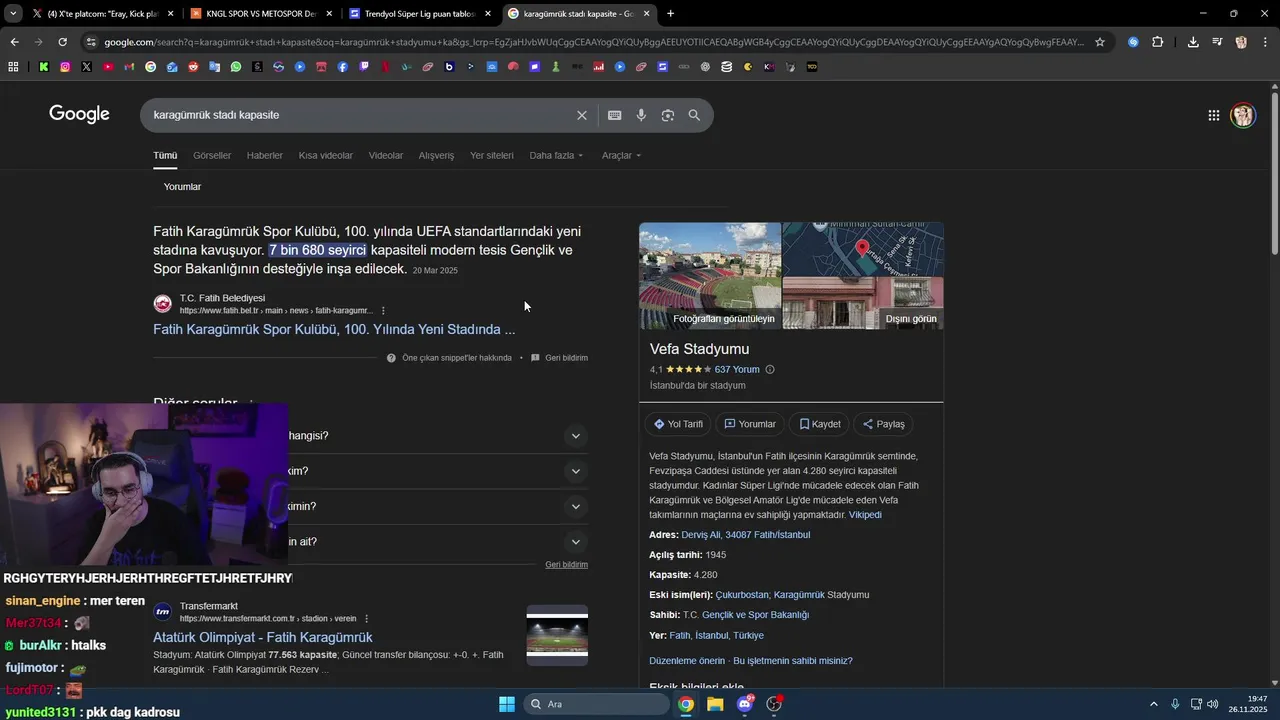Viewport: 1280px width, 720px height.
Task: Switch to 'KNGL SPOR VS METOSPOR' browser tab
Action: coord(260,14)
